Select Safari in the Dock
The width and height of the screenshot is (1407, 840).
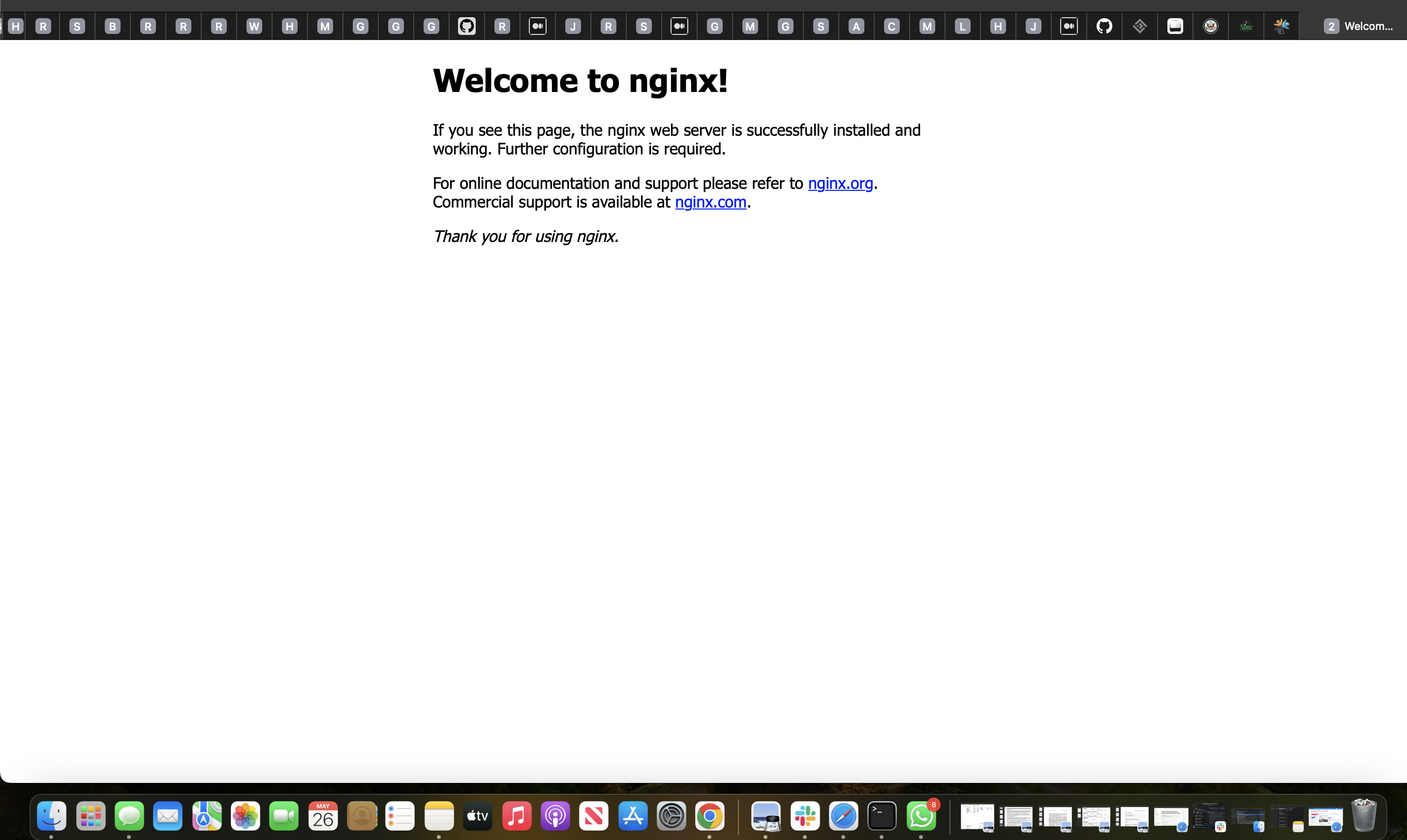(x=844, y=816)
